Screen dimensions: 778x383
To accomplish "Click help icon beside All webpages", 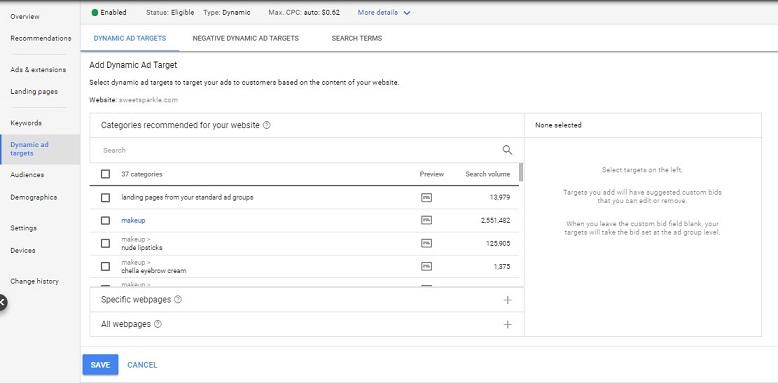I will [x=158, y=324].
